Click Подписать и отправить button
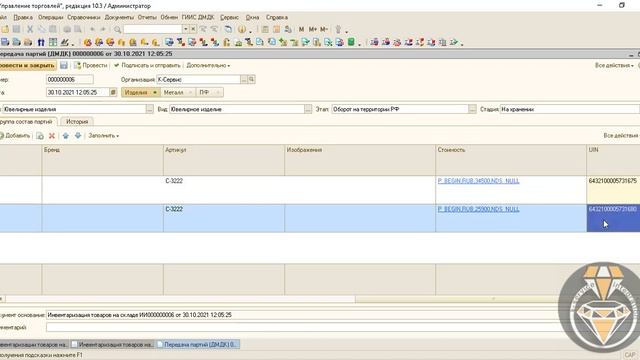 coord(147,65)
